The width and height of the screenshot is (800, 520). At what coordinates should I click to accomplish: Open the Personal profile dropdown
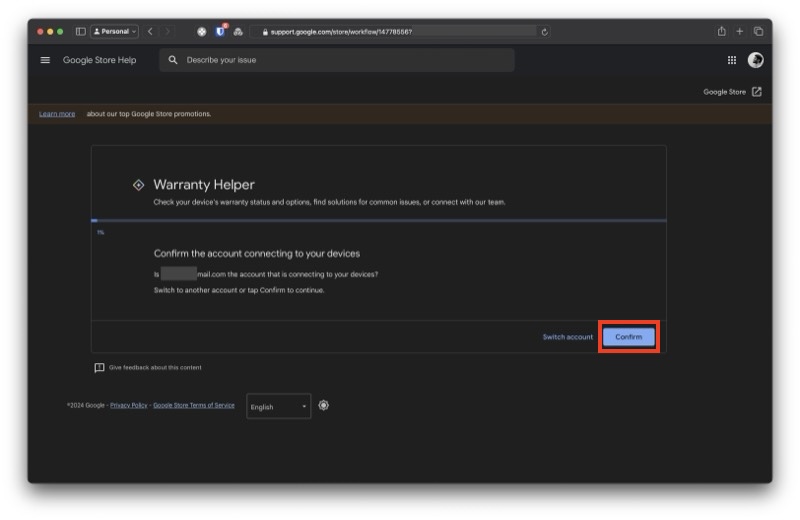click(x=115, y=32)
